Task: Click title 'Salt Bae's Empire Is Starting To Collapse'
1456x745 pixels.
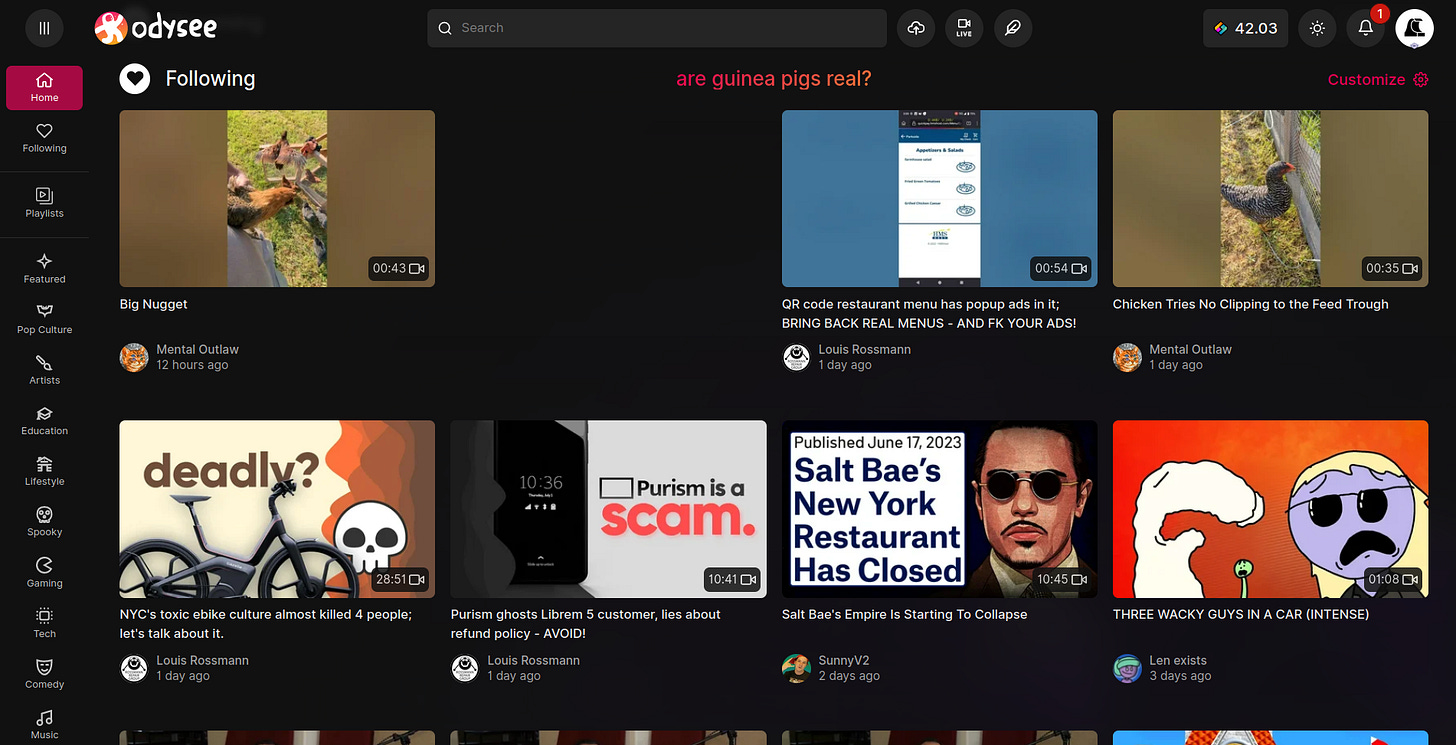Action: click(904, 614)
